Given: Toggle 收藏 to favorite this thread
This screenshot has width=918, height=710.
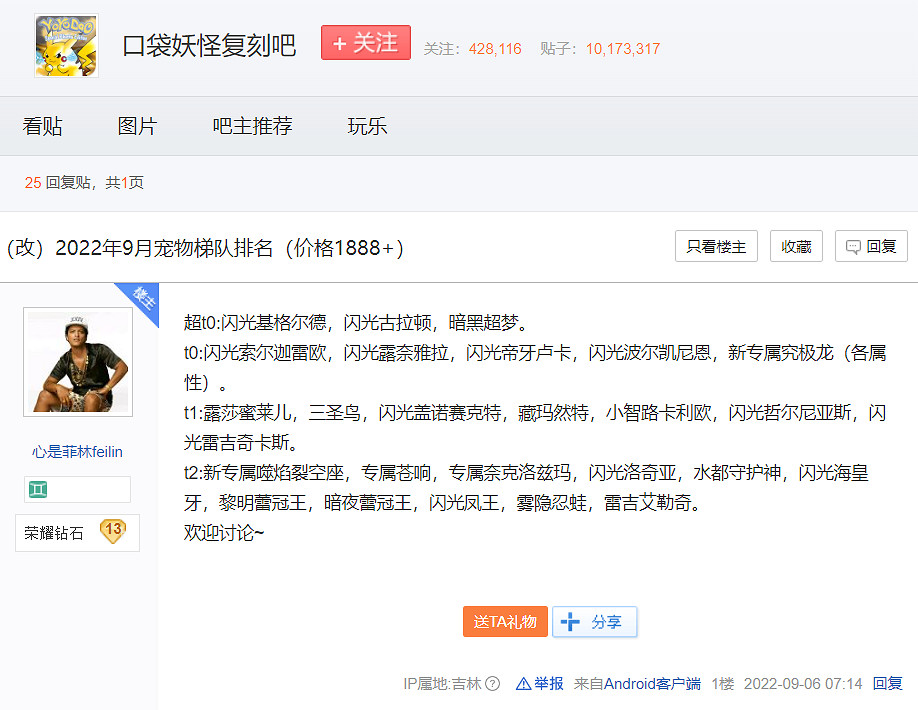Looking at the screenshot, I should (796, 246).
